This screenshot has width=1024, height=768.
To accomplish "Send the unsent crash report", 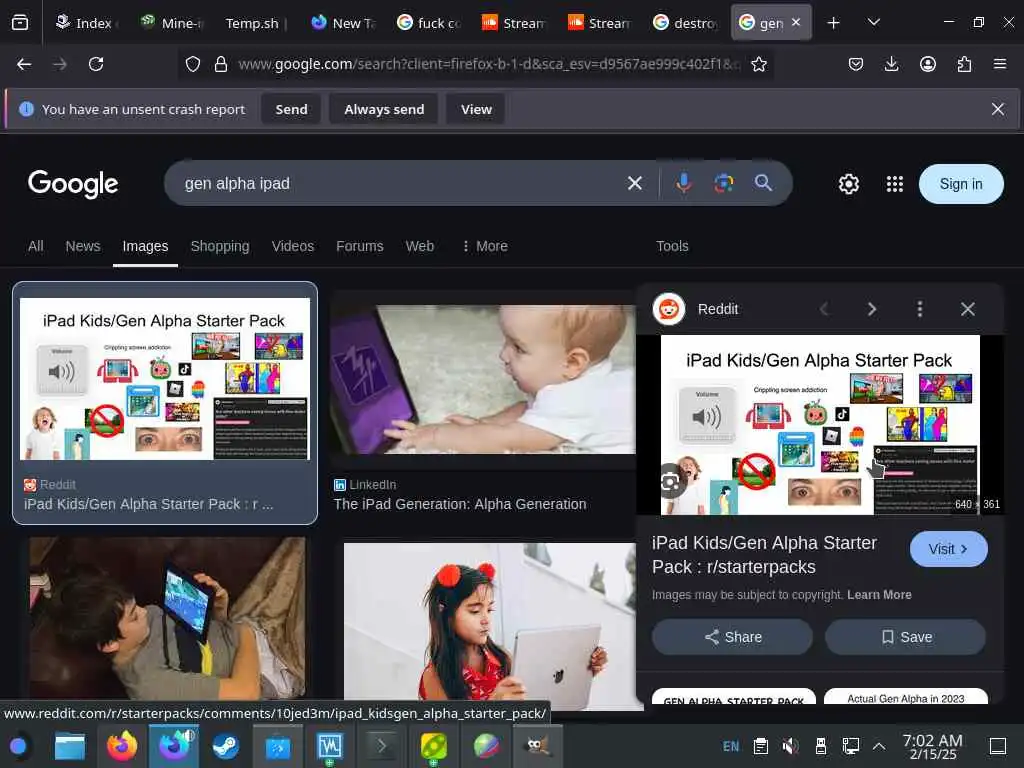I will [291, 109].
